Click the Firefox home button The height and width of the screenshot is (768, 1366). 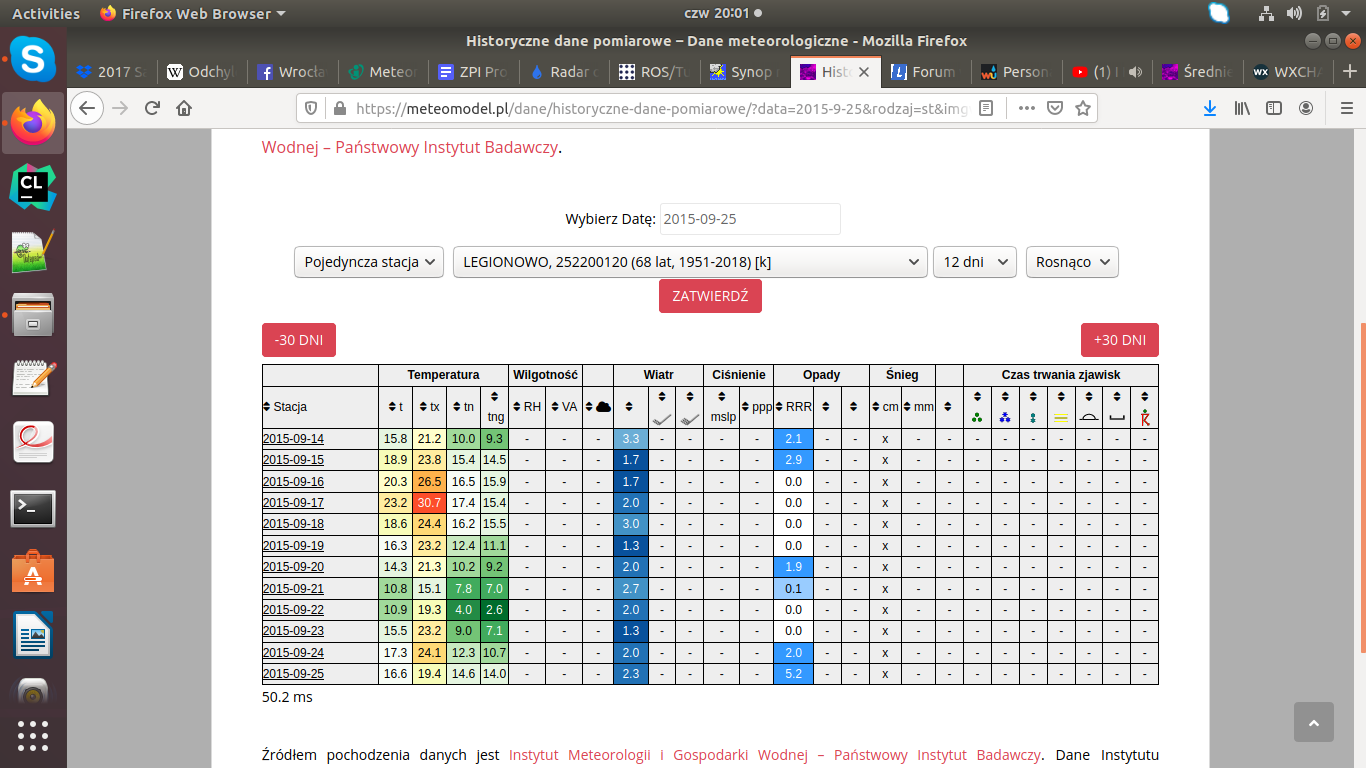(x=184, y=108)
